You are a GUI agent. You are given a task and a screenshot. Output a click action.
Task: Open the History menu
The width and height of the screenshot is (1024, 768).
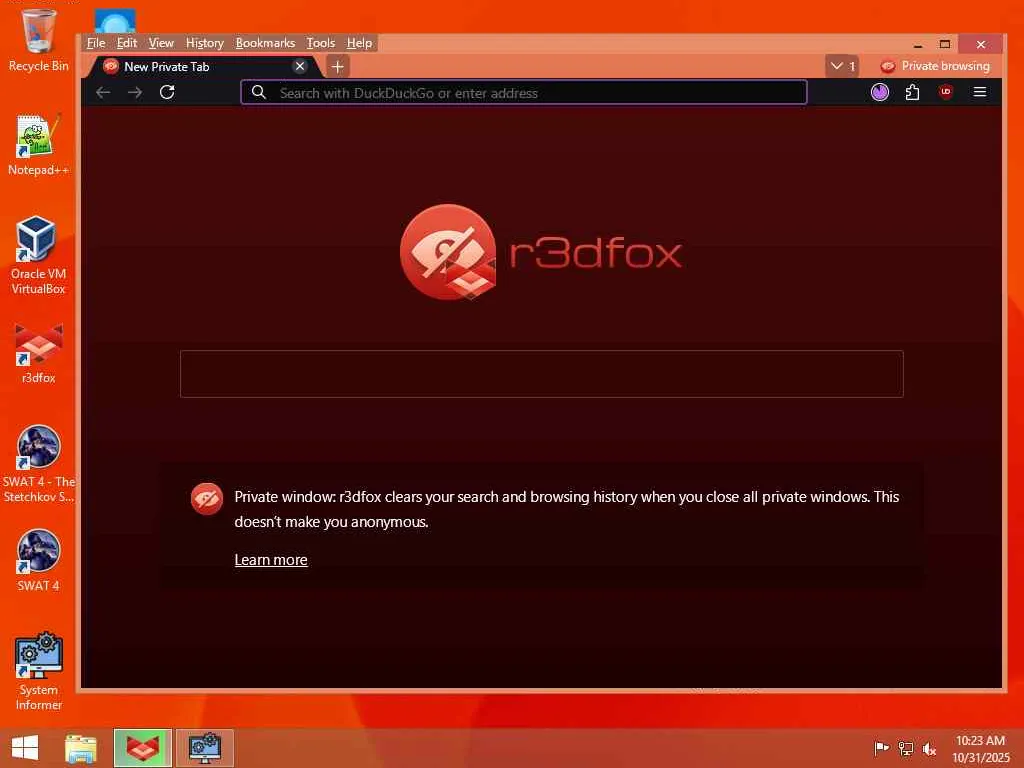click(204, 43)
